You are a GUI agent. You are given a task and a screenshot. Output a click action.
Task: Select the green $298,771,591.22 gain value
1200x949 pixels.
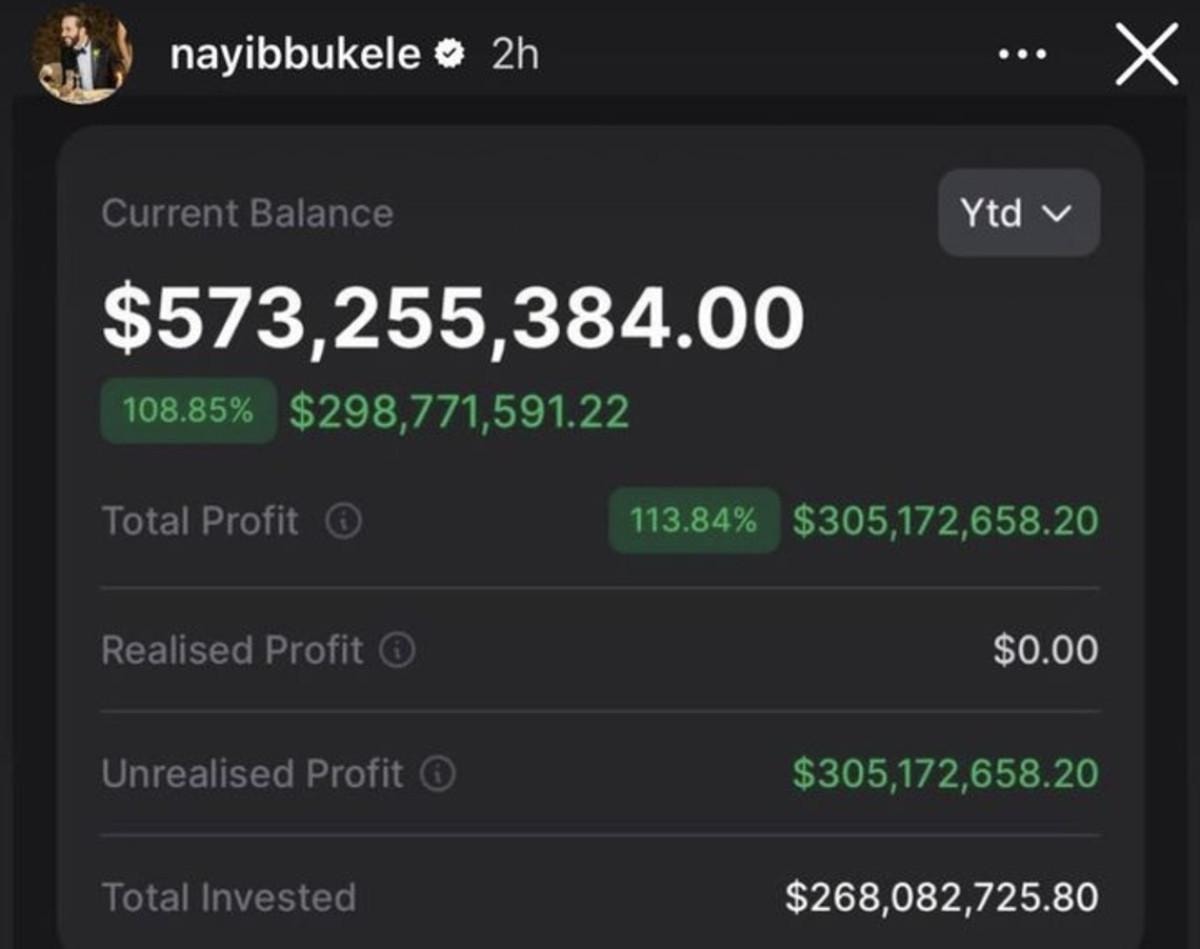459,411
